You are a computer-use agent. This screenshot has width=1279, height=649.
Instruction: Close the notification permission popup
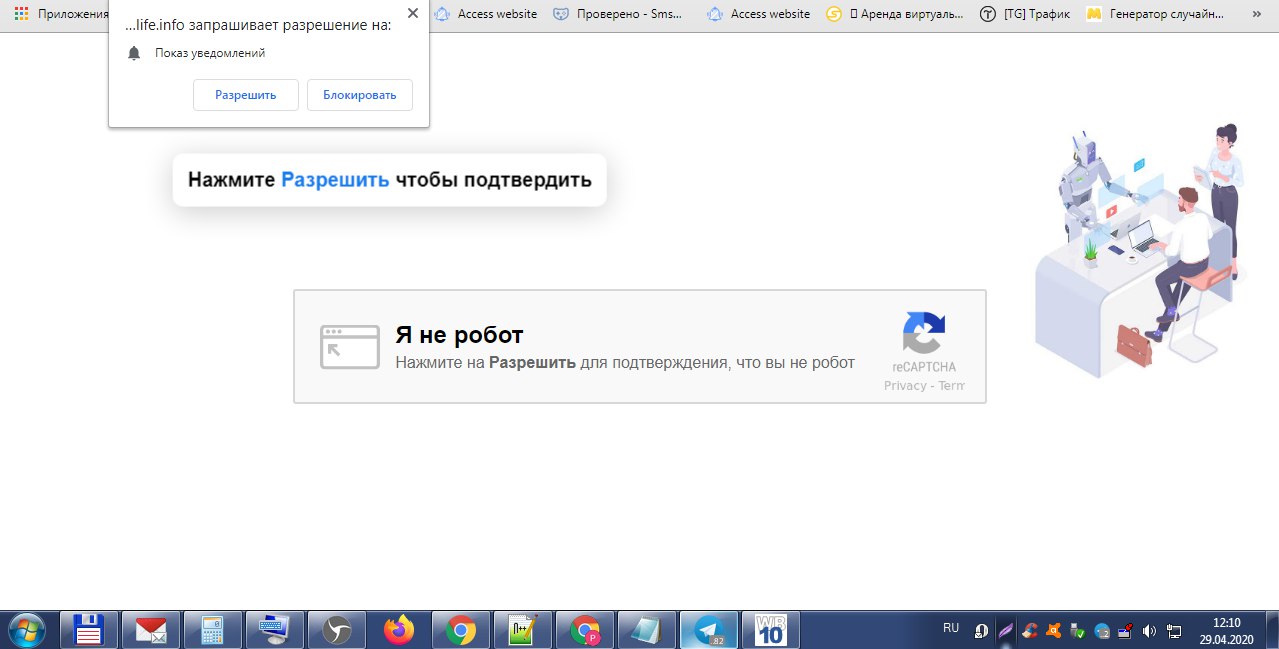coord(413,14)
